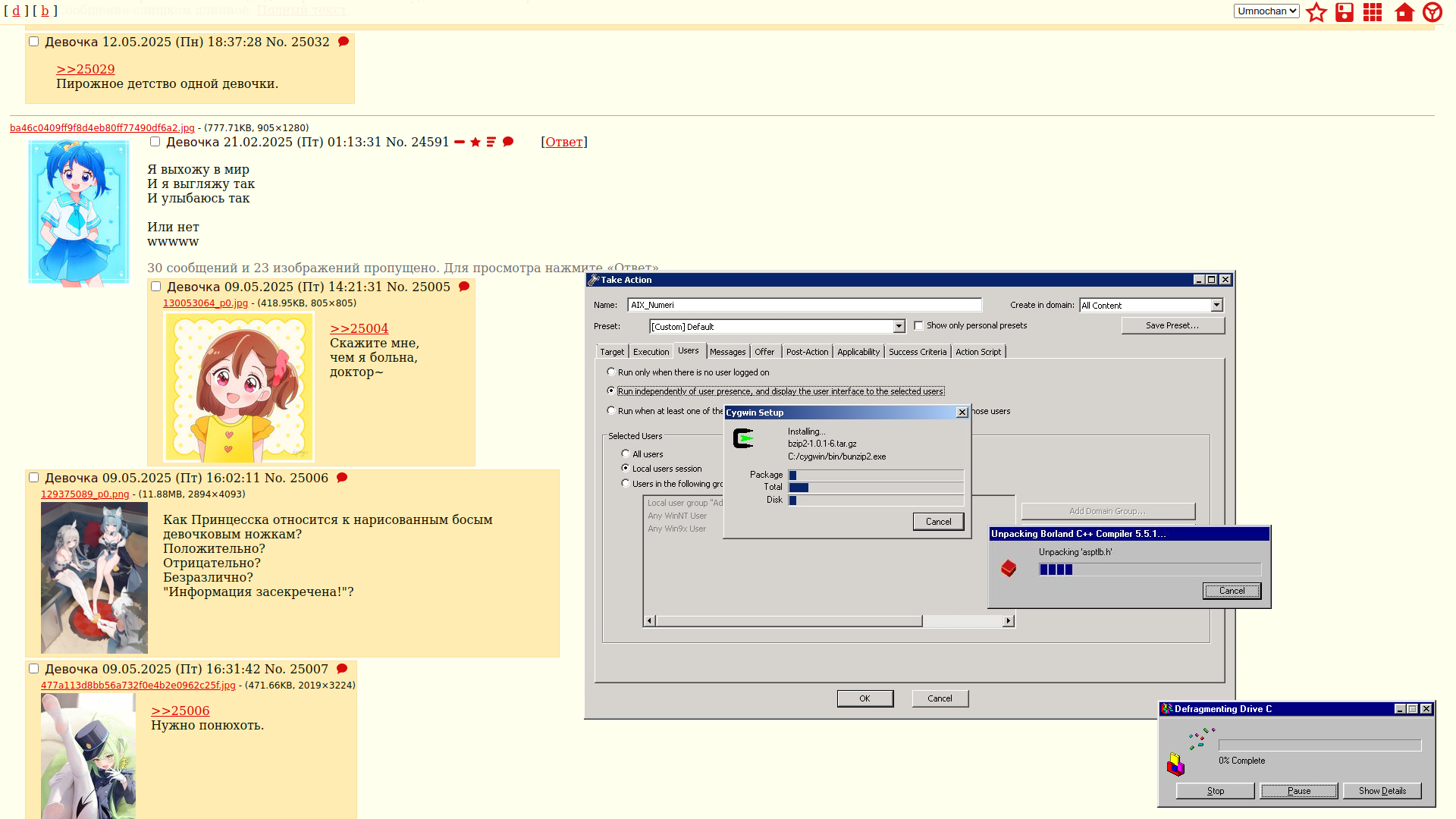This screenshot has width=1456, height=819.
Task: Click the steering wheel icon at top right
Action: (1432, 12)
